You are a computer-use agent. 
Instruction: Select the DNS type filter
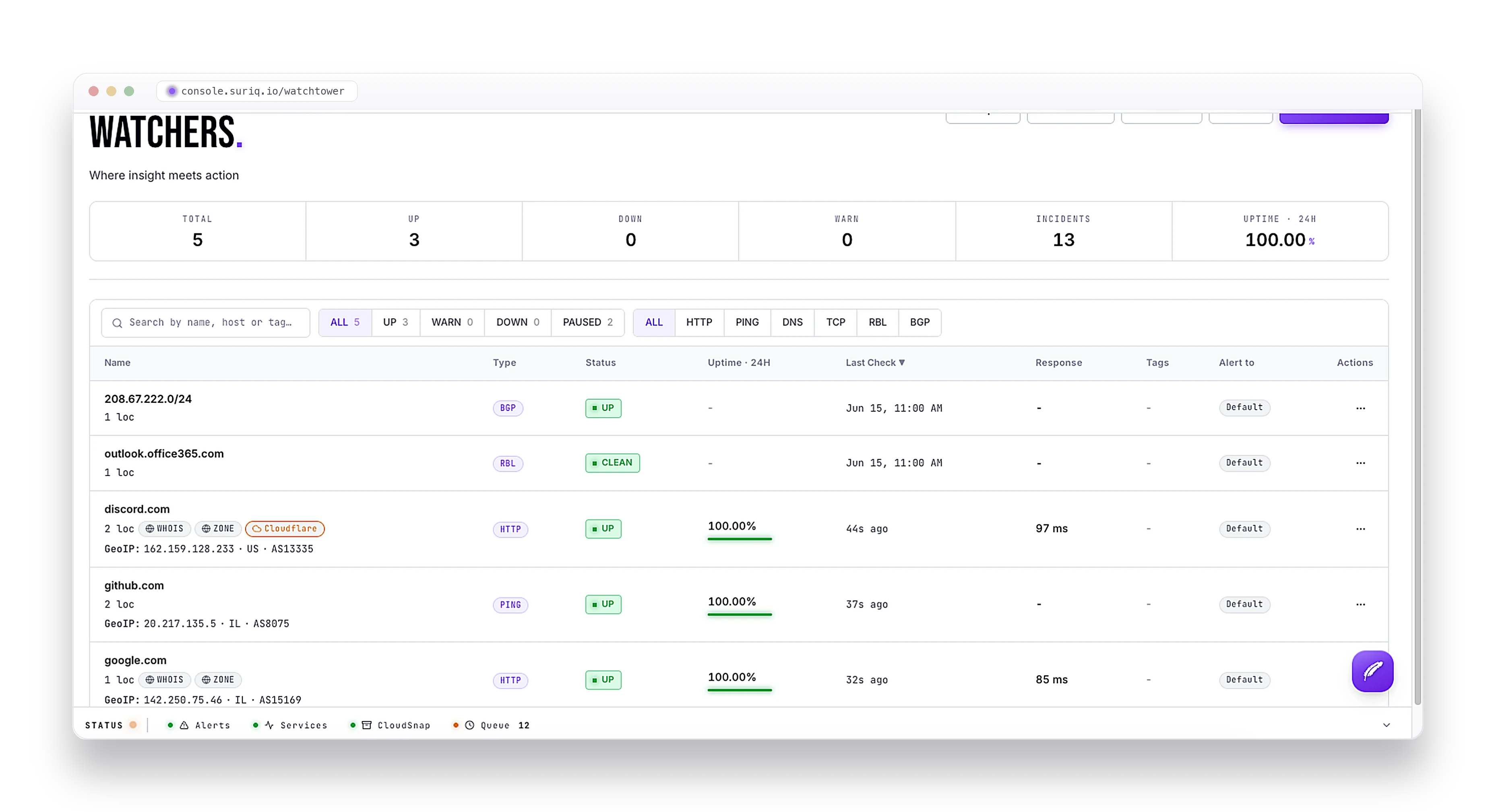click(x=792, y=322)
